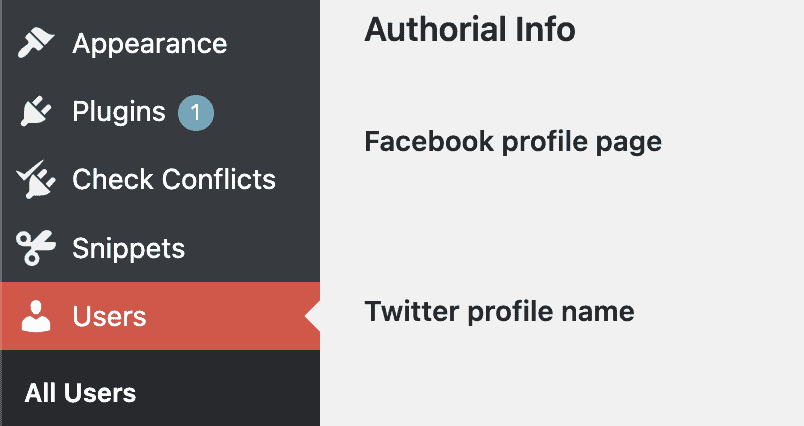Image resolution: width=804 pixels, height=426 pixels.
Task: Open the Snippets menu label
Action: (128, 249)
